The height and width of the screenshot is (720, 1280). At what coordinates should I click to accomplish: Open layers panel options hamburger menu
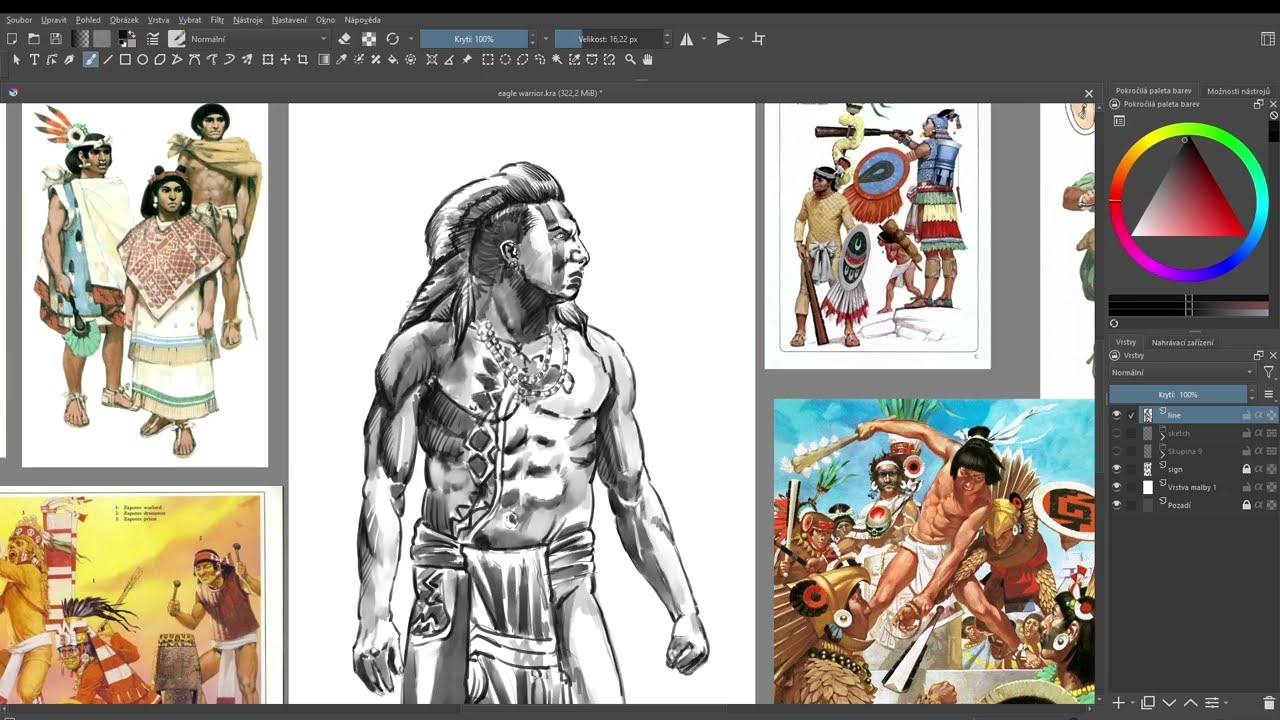point(1269,395)
